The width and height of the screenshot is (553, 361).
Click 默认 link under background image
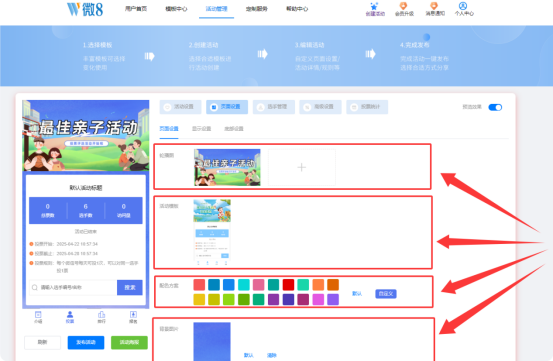249,355
